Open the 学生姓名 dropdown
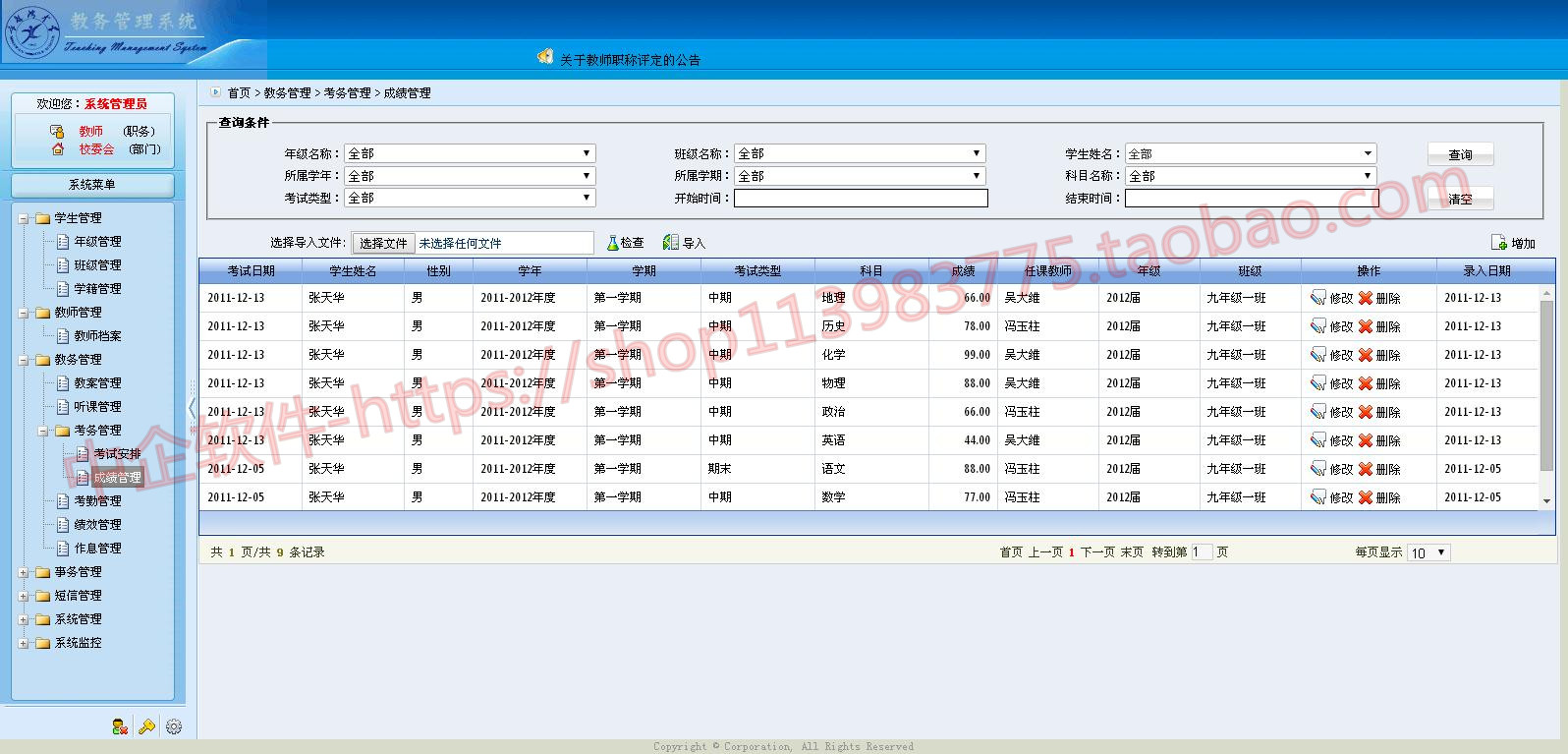Image resolution: width=1568 pixels, height=754 pixels. [1251, 153]
